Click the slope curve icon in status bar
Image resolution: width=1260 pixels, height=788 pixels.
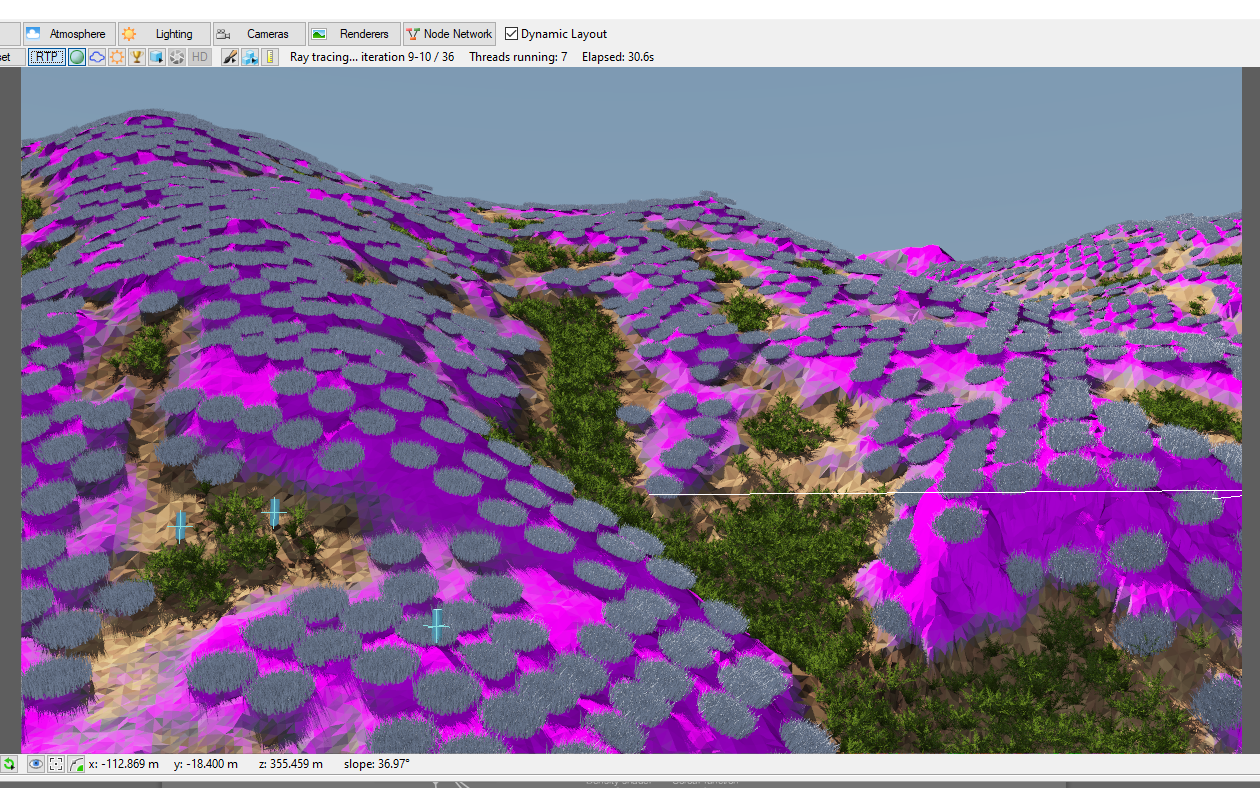click(76, 764)
